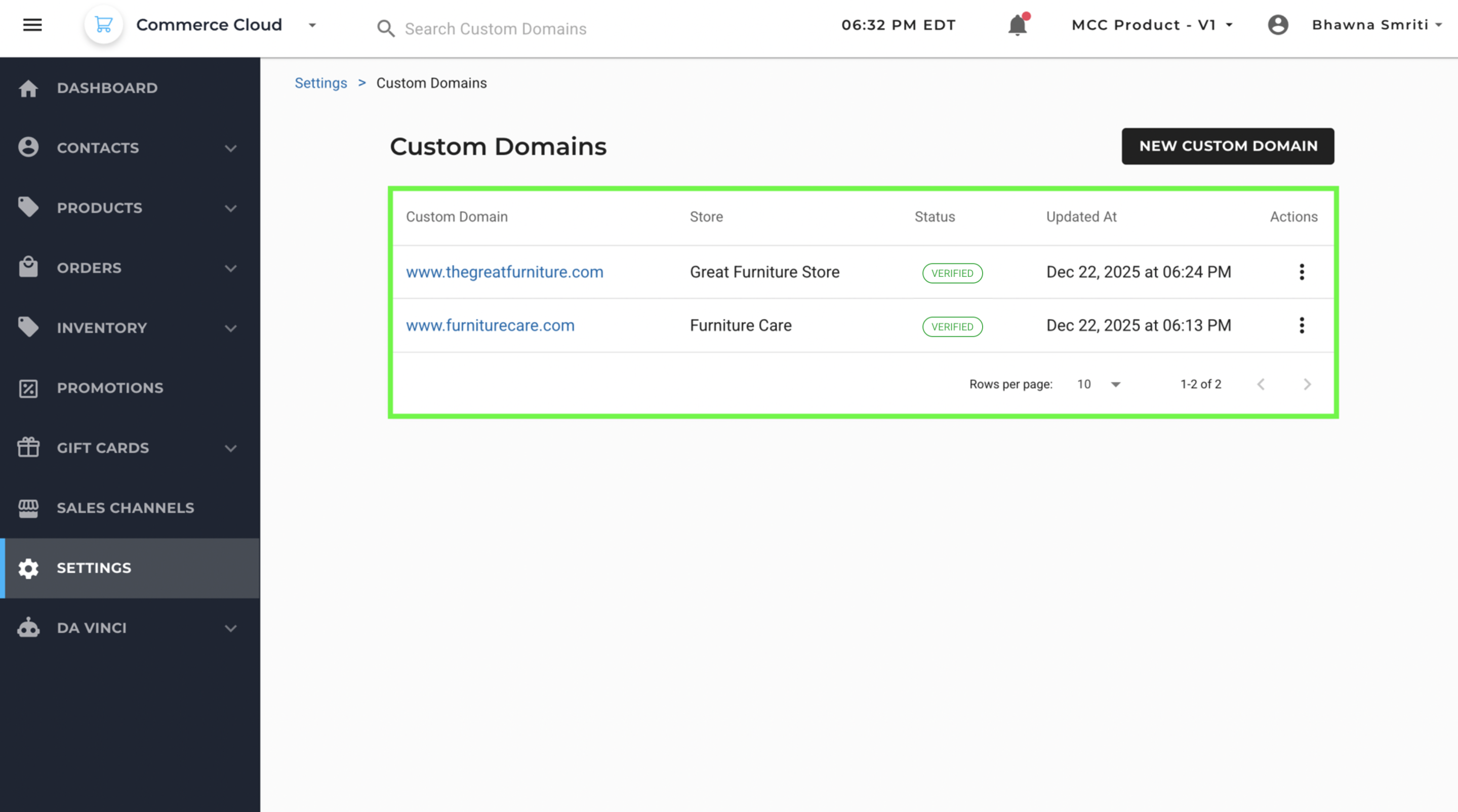The height and width of the screenshot is (812, 1458).
Task: Click the Promotions percent icon
Action: [x=28, y=388]
